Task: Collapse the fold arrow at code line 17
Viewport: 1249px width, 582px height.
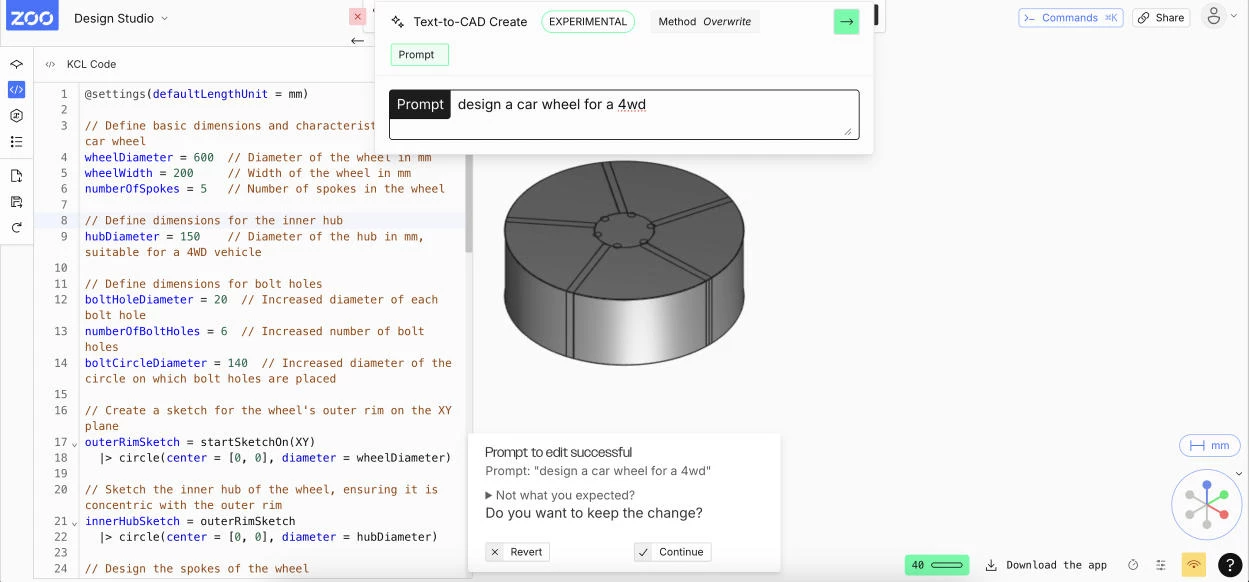Action: click(75, 443)
